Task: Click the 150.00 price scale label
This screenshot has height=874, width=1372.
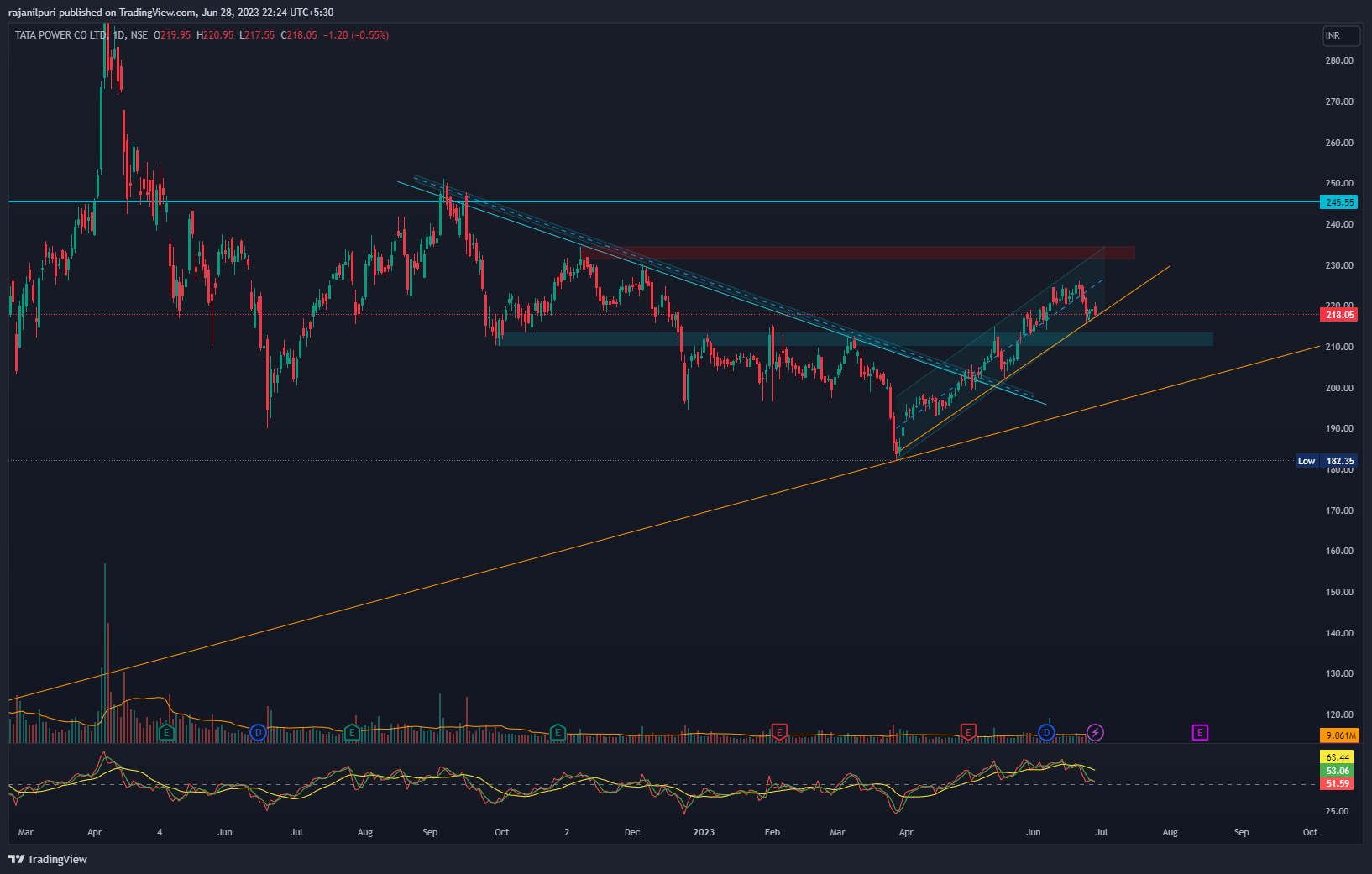Action: point(1339,592)
